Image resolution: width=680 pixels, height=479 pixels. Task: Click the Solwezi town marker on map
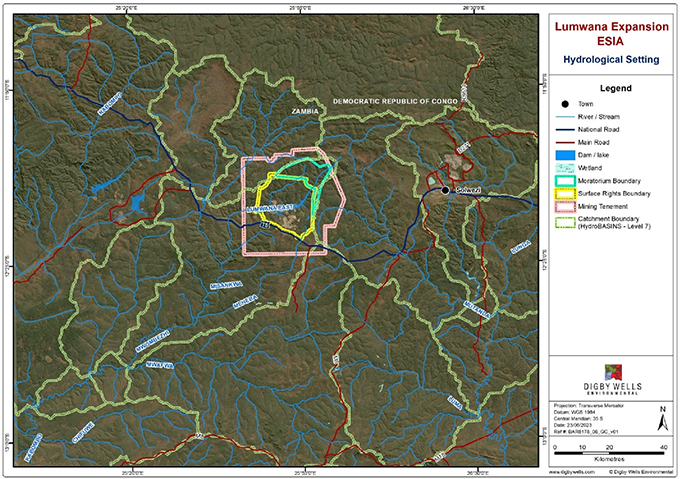pos(445,189)
